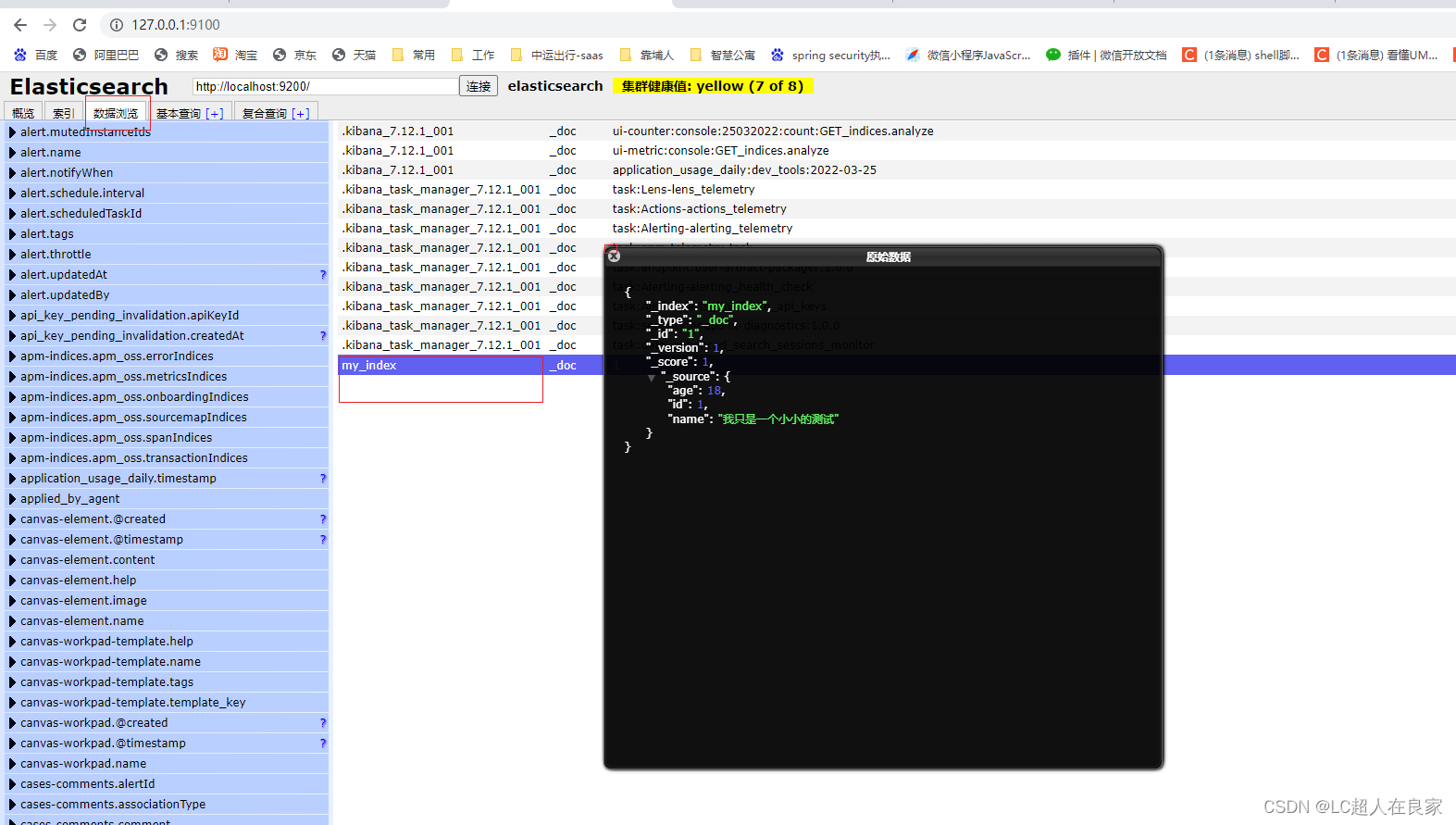
Task: Open the CSDN 看懂UM... bookmark
Action: (x=1376, y=56)
